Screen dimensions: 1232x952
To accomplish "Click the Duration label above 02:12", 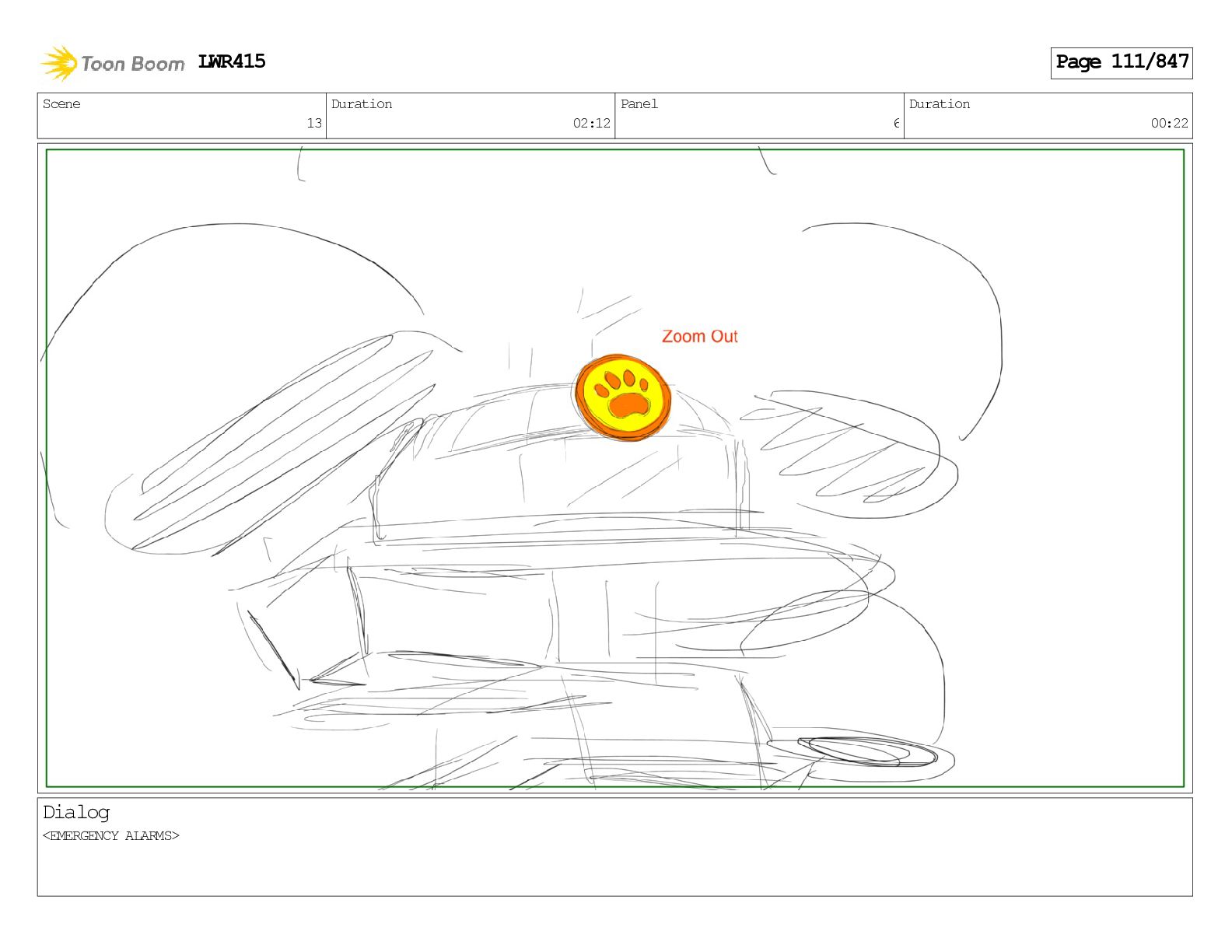I will [x=362, y=104].
